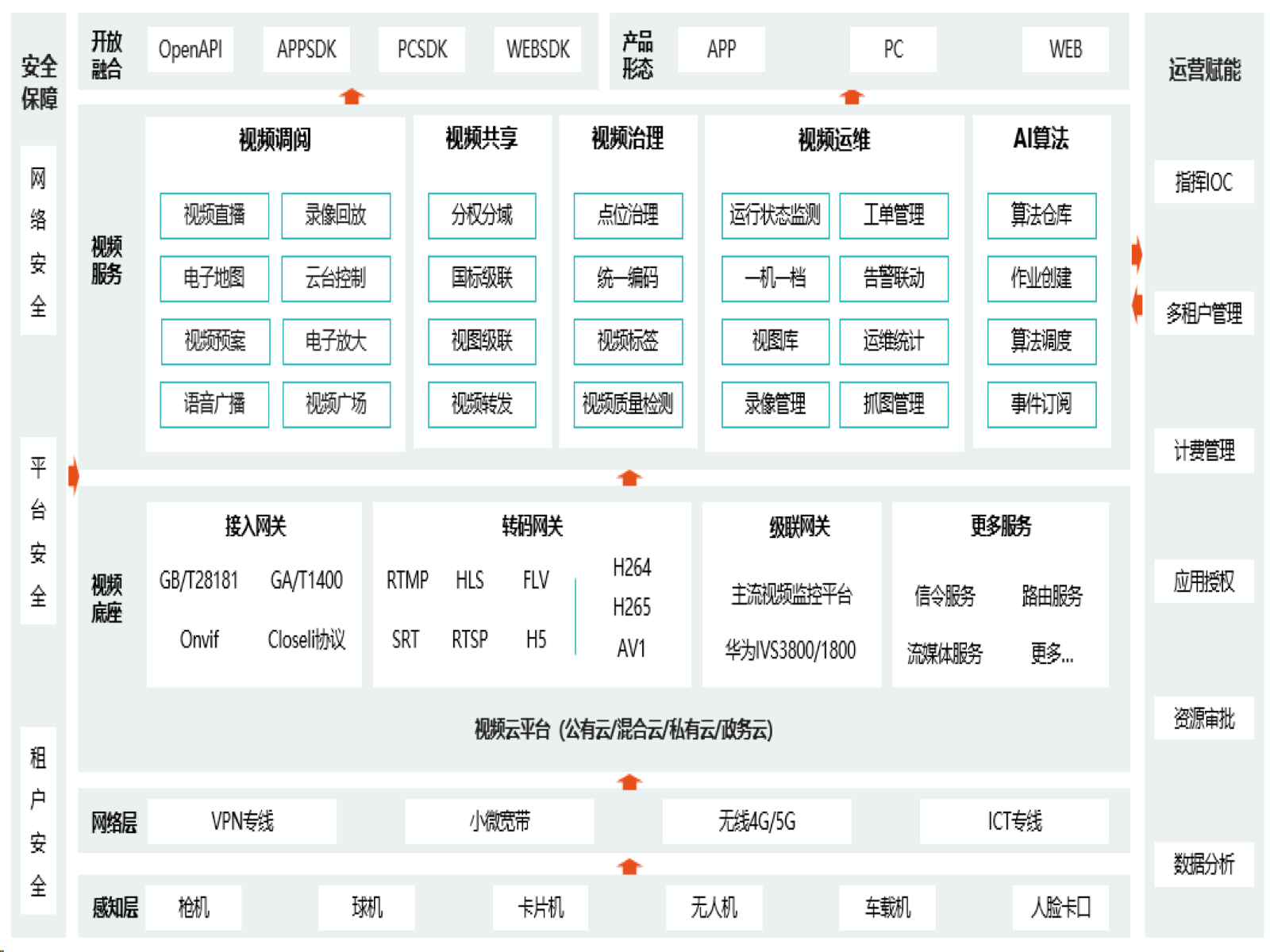
Task: Open the 视频直播 module
Action: 214,215
